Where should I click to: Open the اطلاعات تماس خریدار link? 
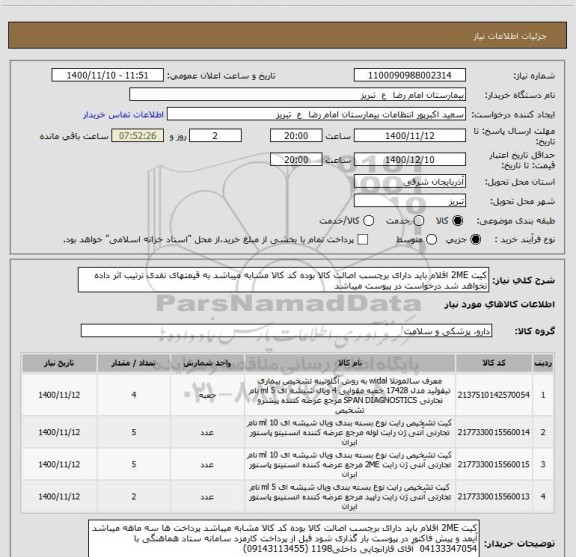pyautogui.click(x=123, y=115)
